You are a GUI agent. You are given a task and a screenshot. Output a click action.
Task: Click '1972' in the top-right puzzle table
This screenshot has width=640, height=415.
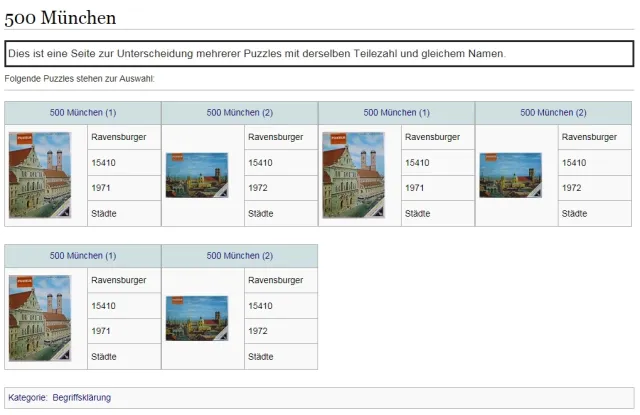point(571,188)
